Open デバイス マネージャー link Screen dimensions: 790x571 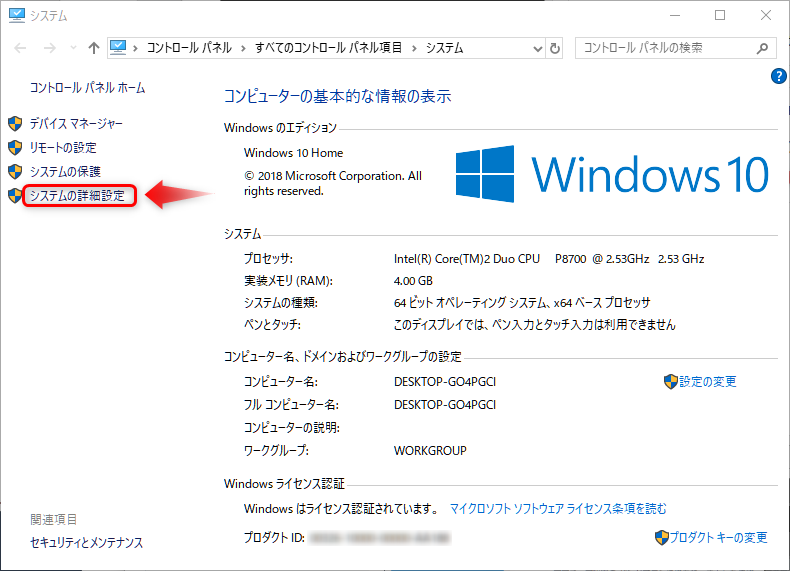tap(76, 123)
